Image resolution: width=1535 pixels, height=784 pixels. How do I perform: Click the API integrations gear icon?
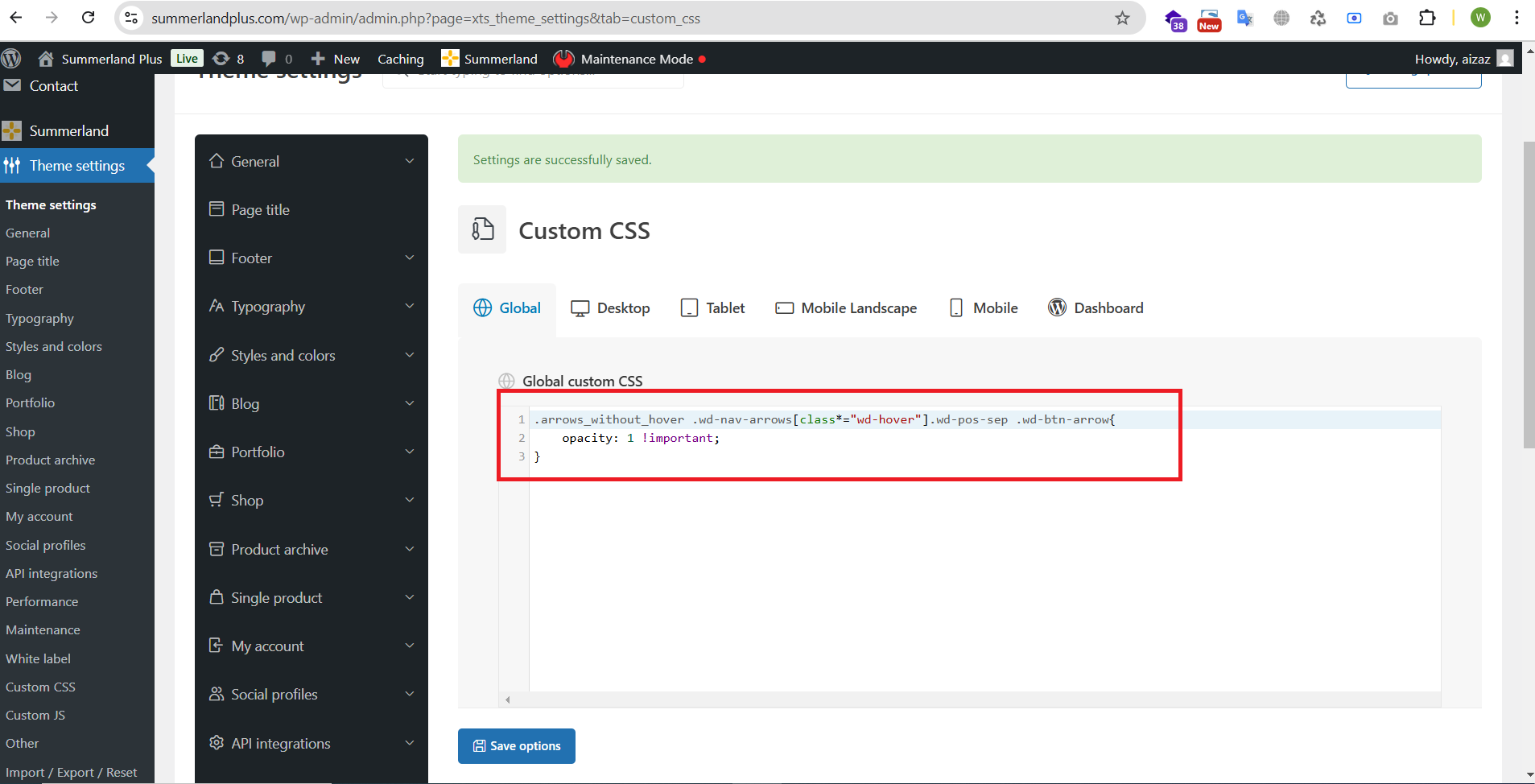217,742
